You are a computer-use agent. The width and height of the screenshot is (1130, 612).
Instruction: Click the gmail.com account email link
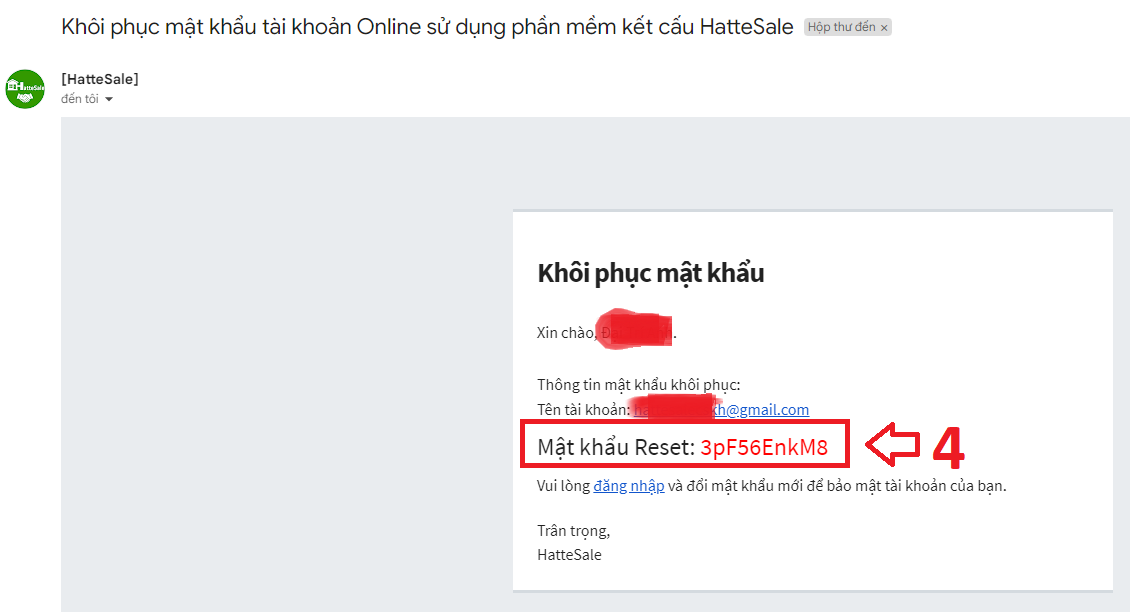(721, 409)
